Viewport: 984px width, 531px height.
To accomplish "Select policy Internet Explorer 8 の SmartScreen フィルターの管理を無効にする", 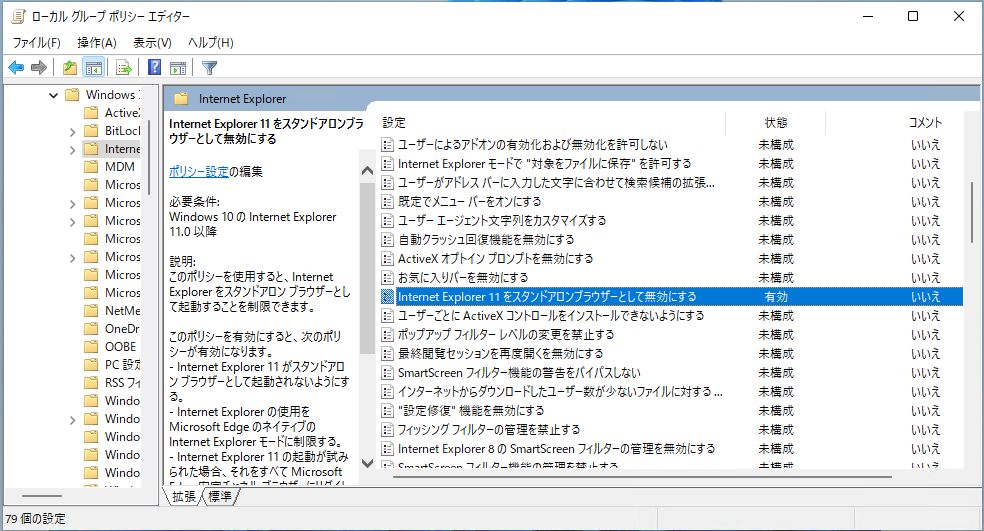I will pyautogui.click(x=557, y=449).
